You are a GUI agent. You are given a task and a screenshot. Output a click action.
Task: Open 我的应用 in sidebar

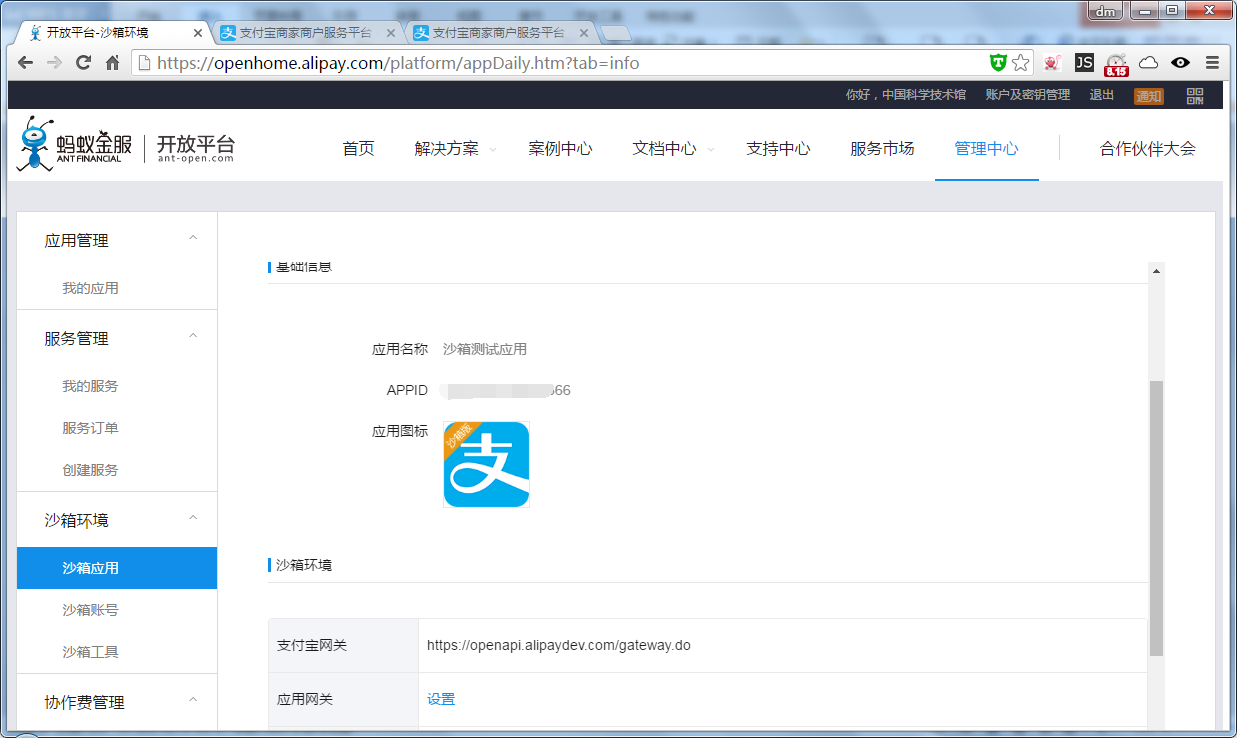pyautogui.click(x=90, y=288)
